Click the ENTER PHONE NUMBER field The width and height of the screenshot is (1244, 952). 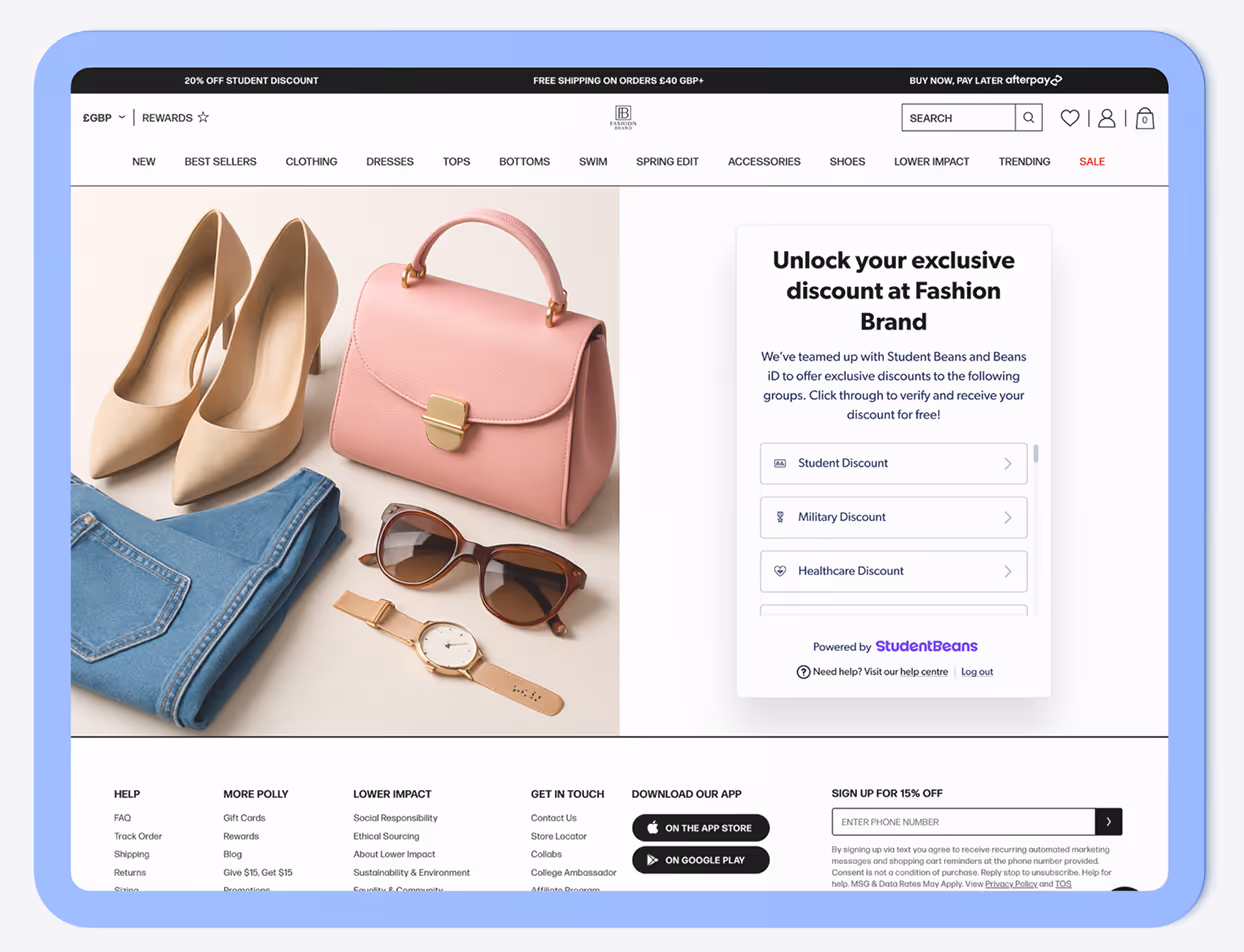tap(963, 822)
